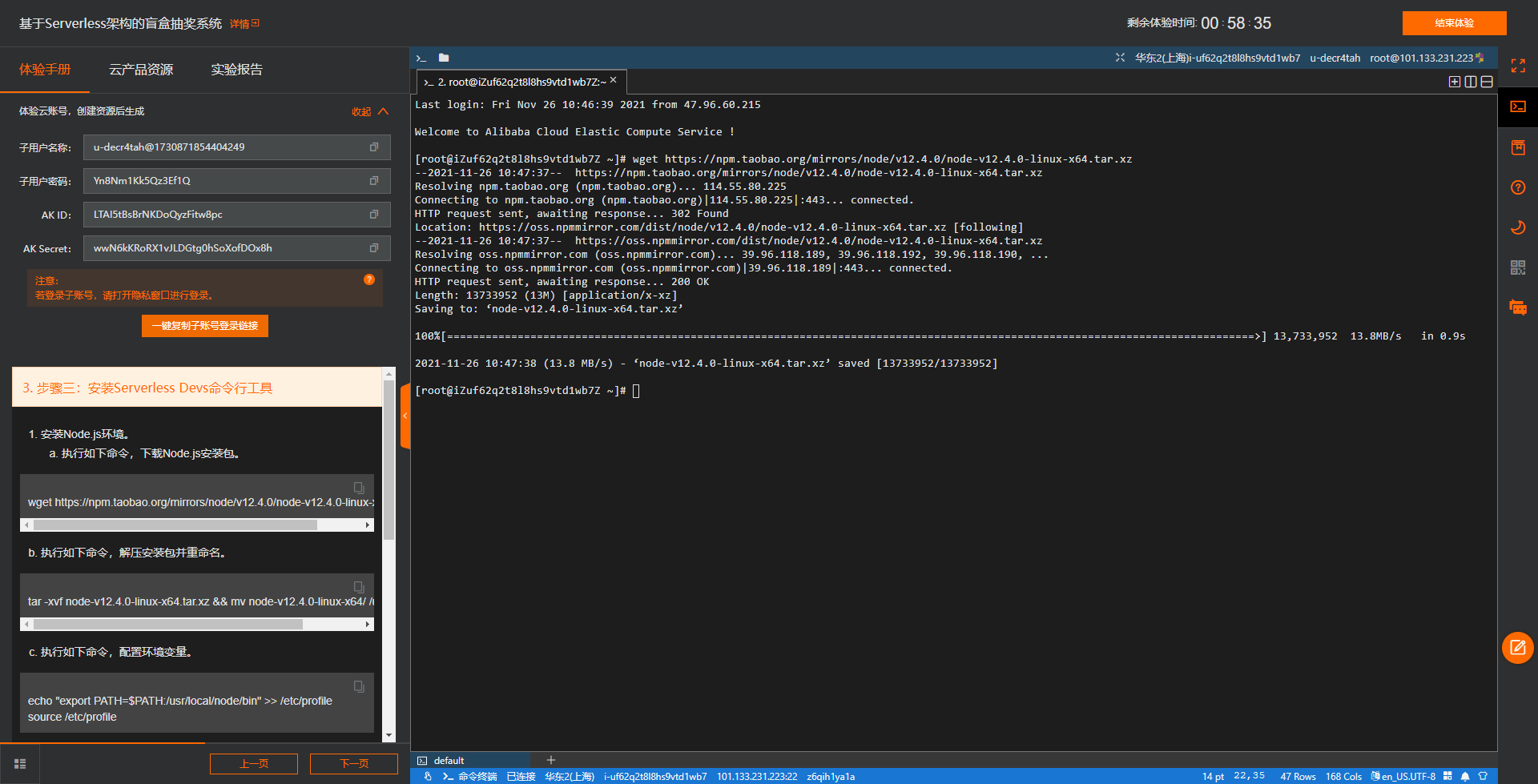Viewport: 1538px width, 784px height.
Task: Copy the AK Secret value
Action: (x=373, y=248)
